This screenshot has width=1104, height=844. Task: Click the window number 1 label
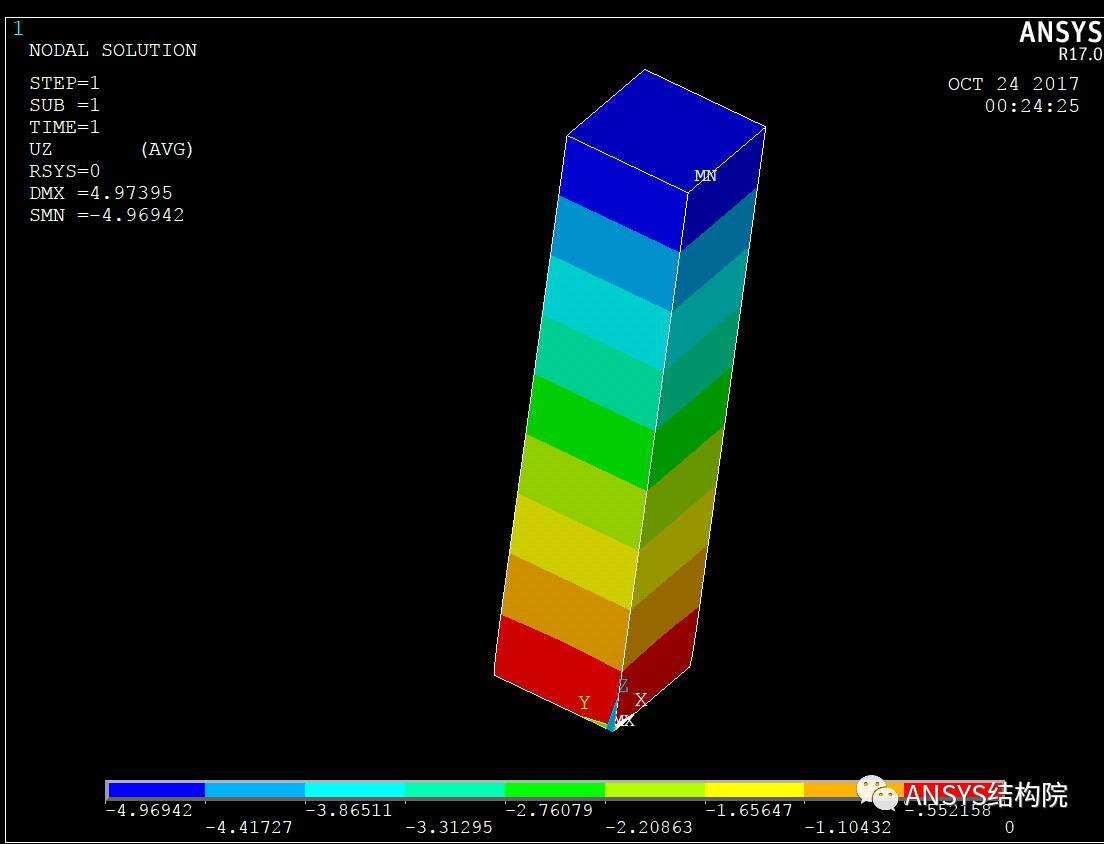pyautogui.click(x=18, y=29)
